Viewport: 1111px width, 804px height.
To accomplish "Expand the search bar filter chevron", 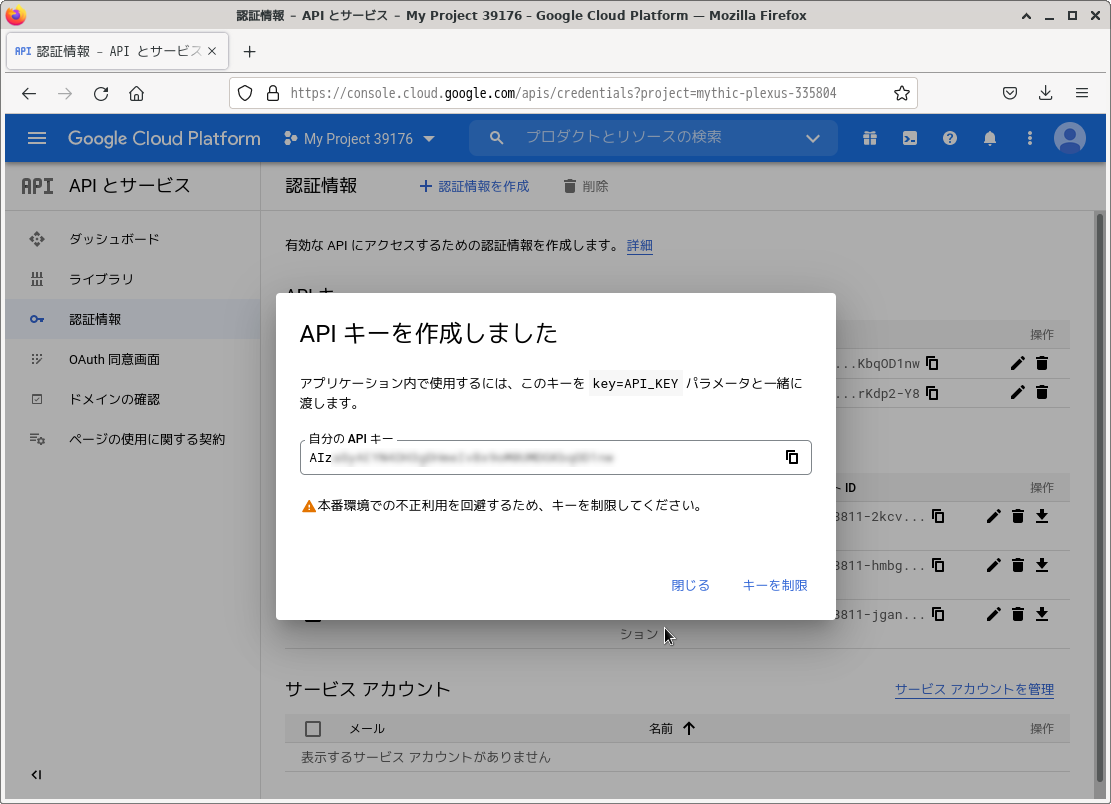I will click(812, 138).
